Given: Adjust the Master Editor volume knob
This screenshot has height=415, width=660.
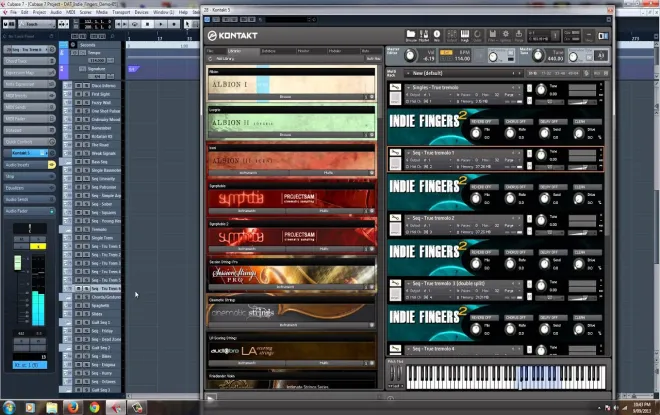Looking at the screenshot, I should click(410, 55).
